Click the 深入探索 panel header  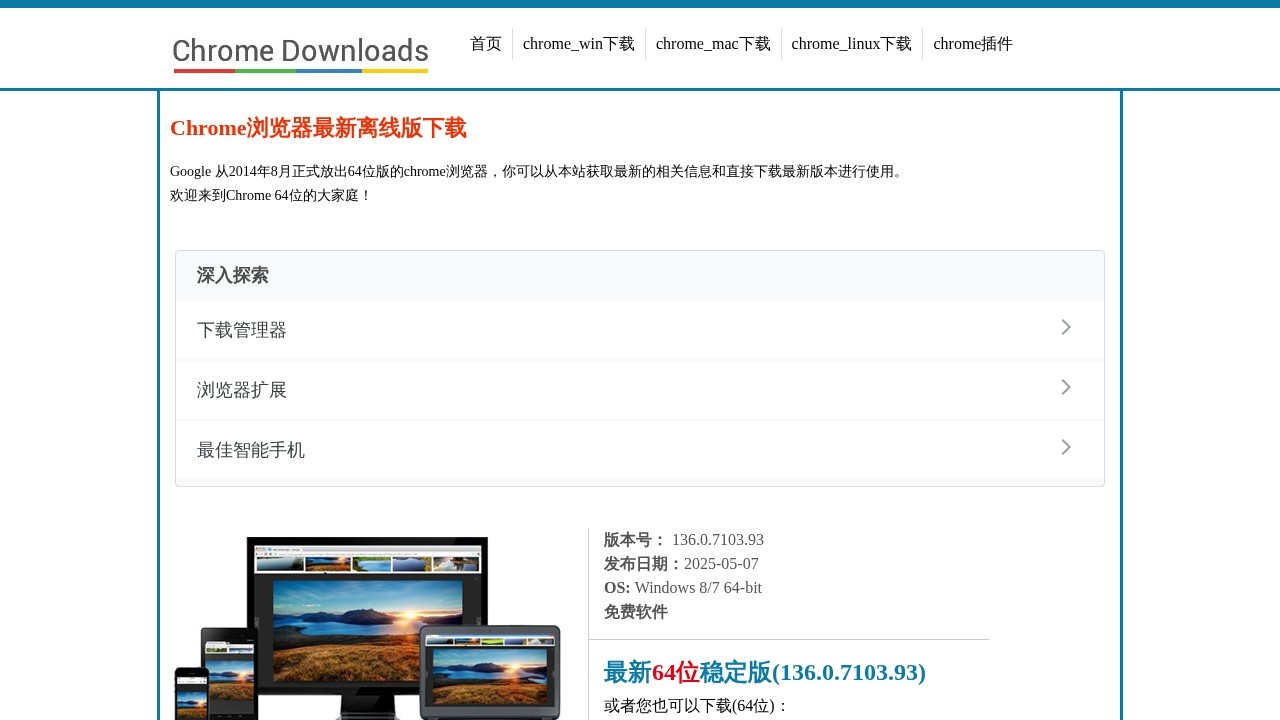click(233, 275)
